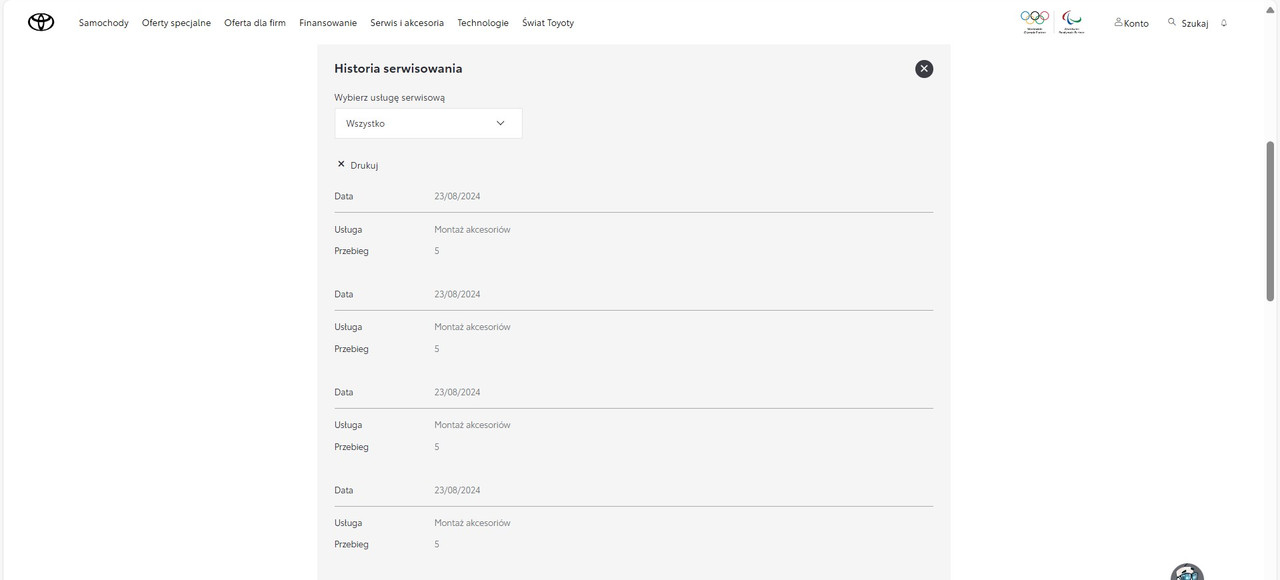The width and height of the screenshot is (1280, 580).
Task: Open the Oferty specjalne menu
Action: click(x=176, y=23)
